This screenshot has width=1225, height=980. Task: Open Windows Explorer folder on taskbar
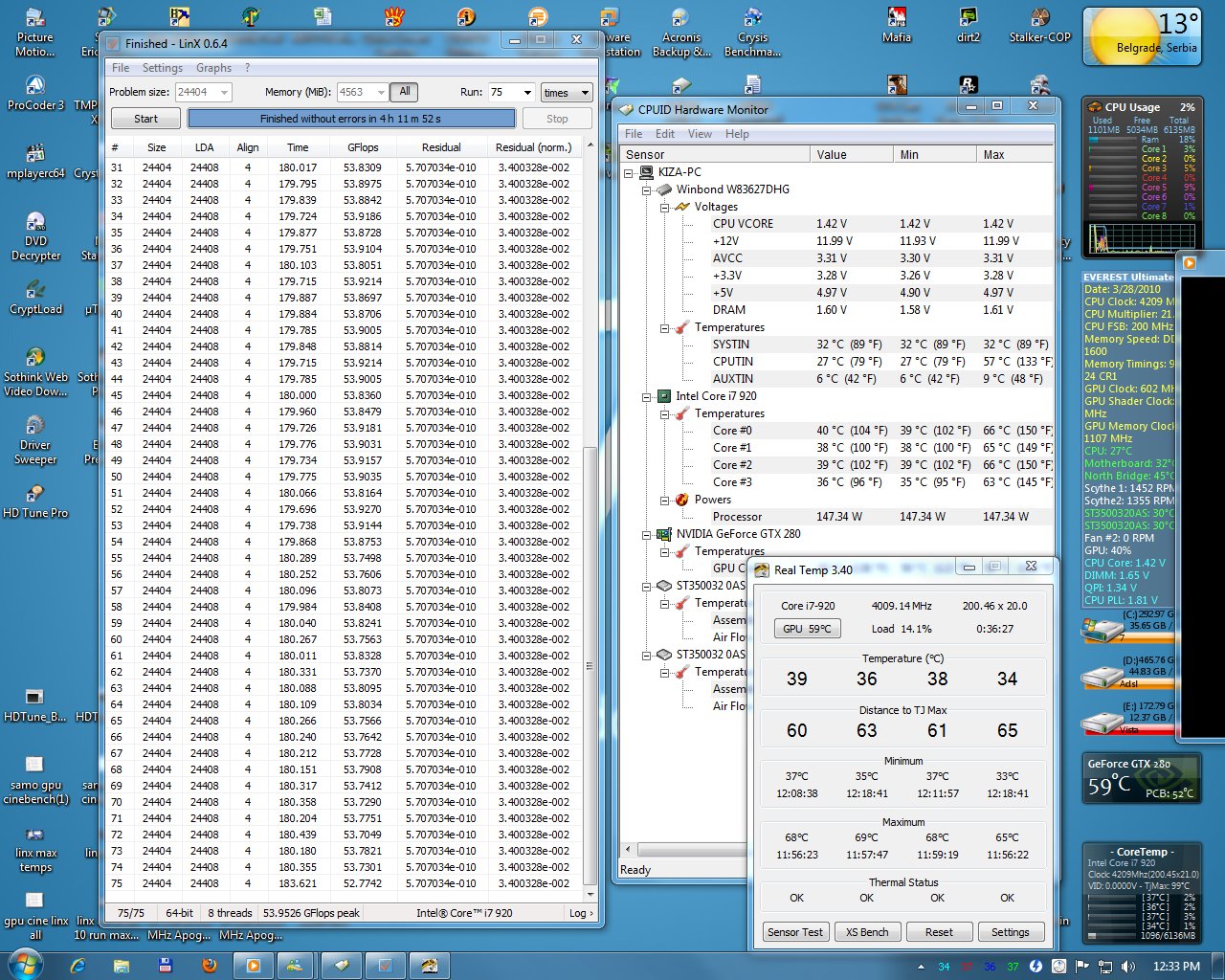tap(122, 965)
